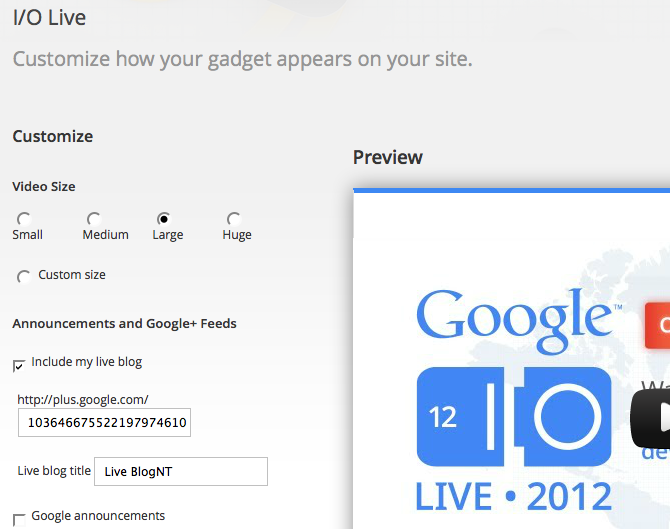The height and width of the screenshot is (529, 670).
Task: Click the Announcements and Google+ Feeds heading
Action: coord(124,323)
